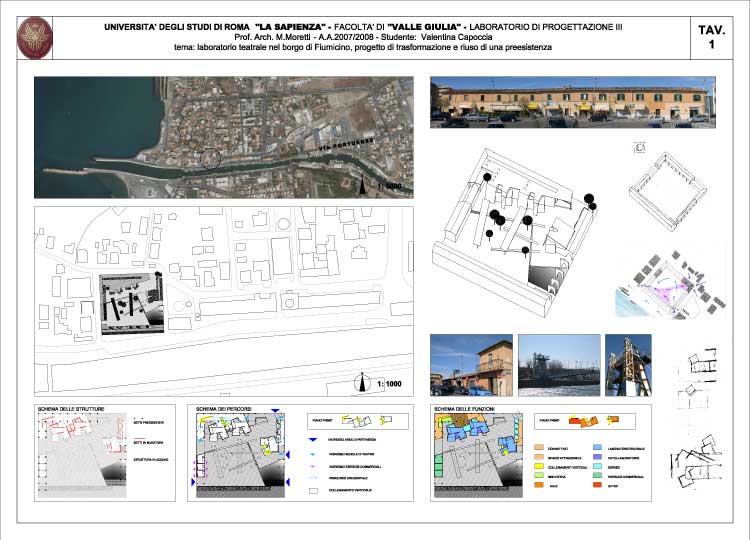Click the 'tema: laboratorio teatrale' subtitle line

click(363, 47)
